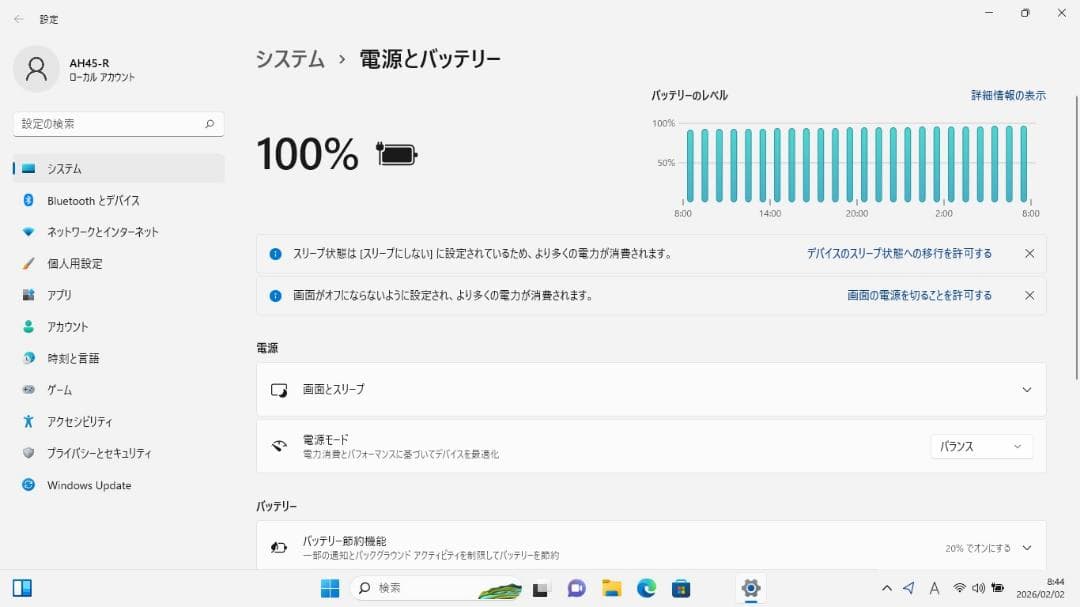Open Microsoft Edge from the taskbar
1080x607 pixels.
(646, 589)
